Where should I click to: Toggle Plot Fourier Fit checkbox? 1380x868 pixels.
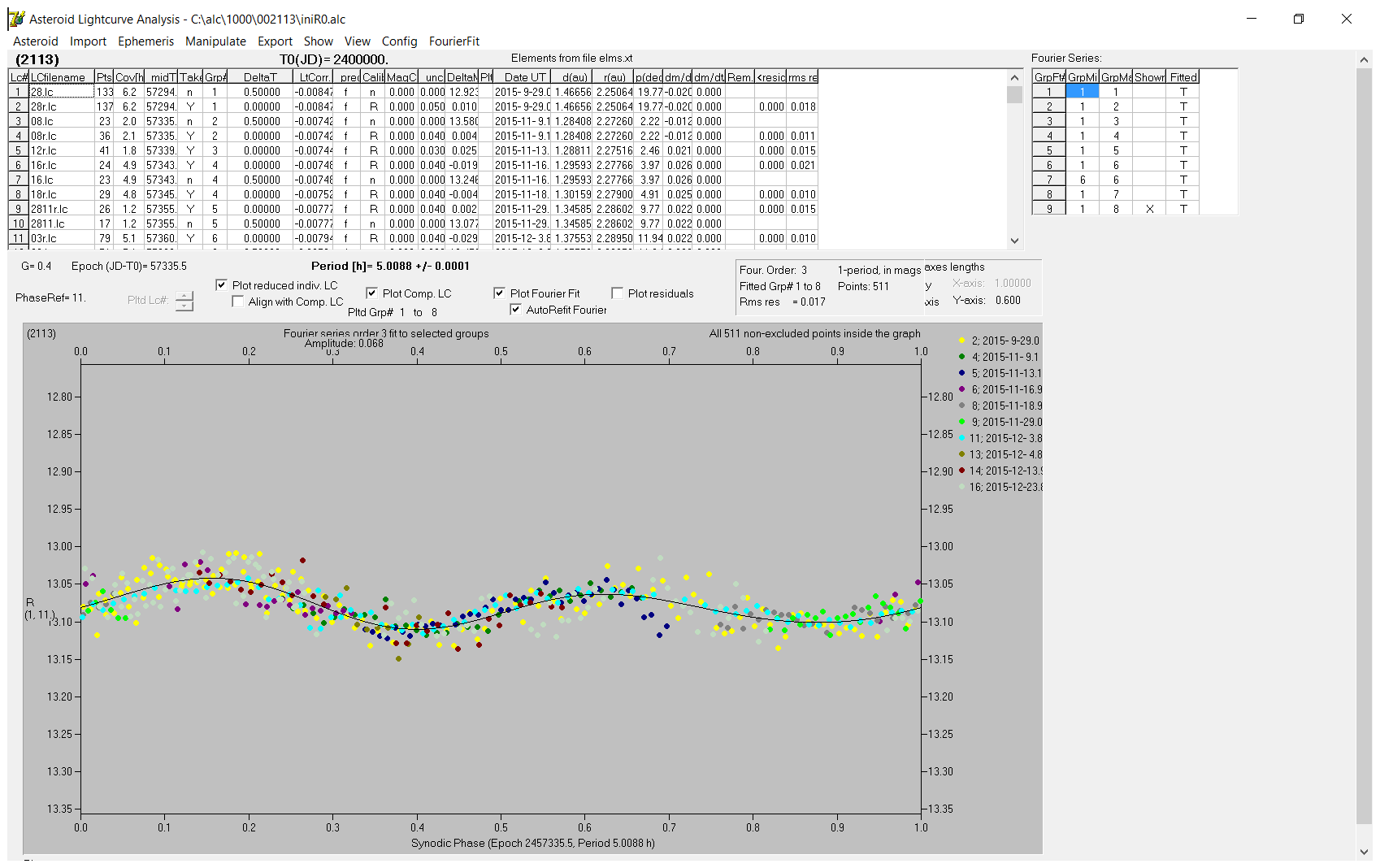(x=499, y=293)
